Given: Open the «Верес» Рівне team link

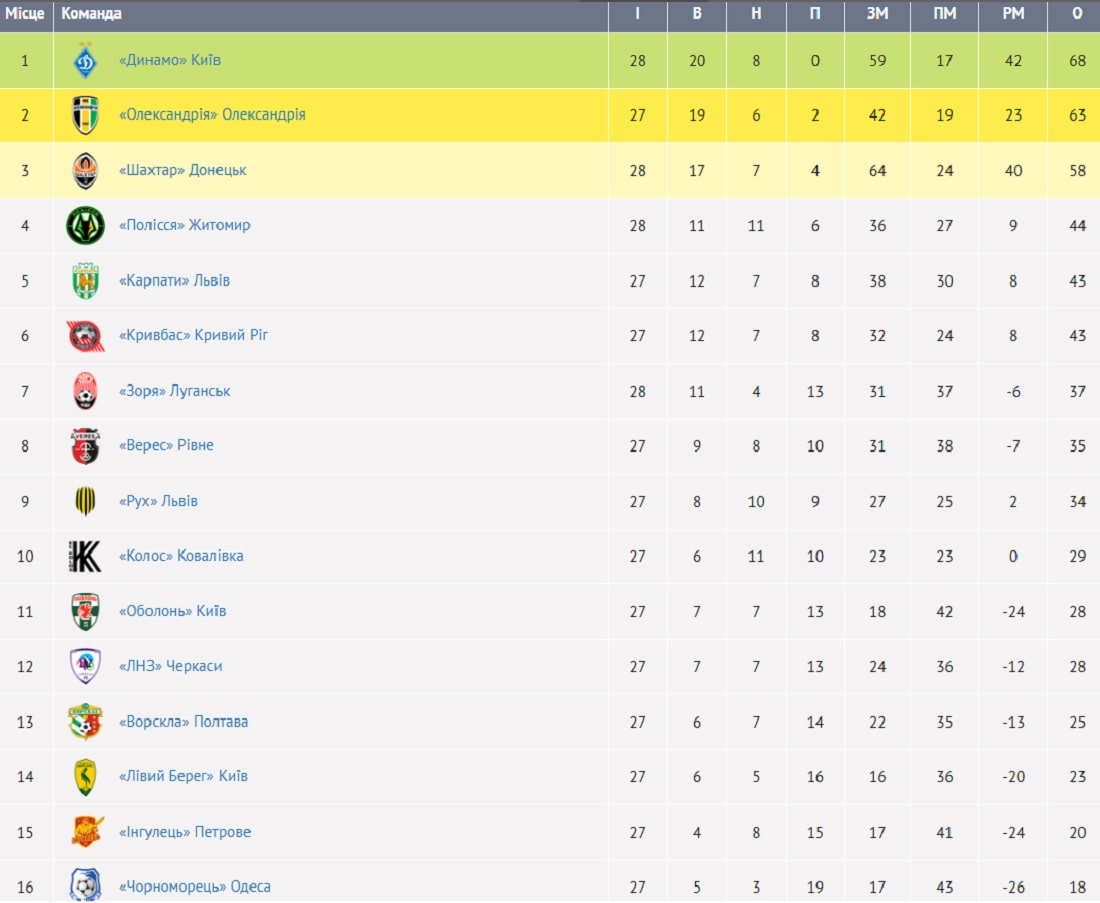Looking at the screenshot, I should 166,446.
